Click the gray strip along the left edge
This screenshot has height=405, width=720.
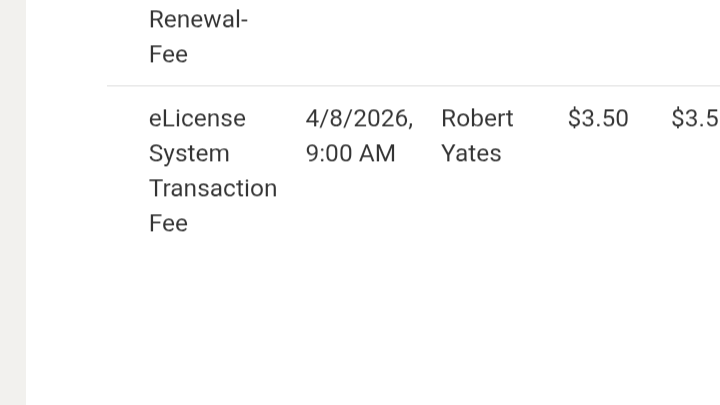click(12, 200)
